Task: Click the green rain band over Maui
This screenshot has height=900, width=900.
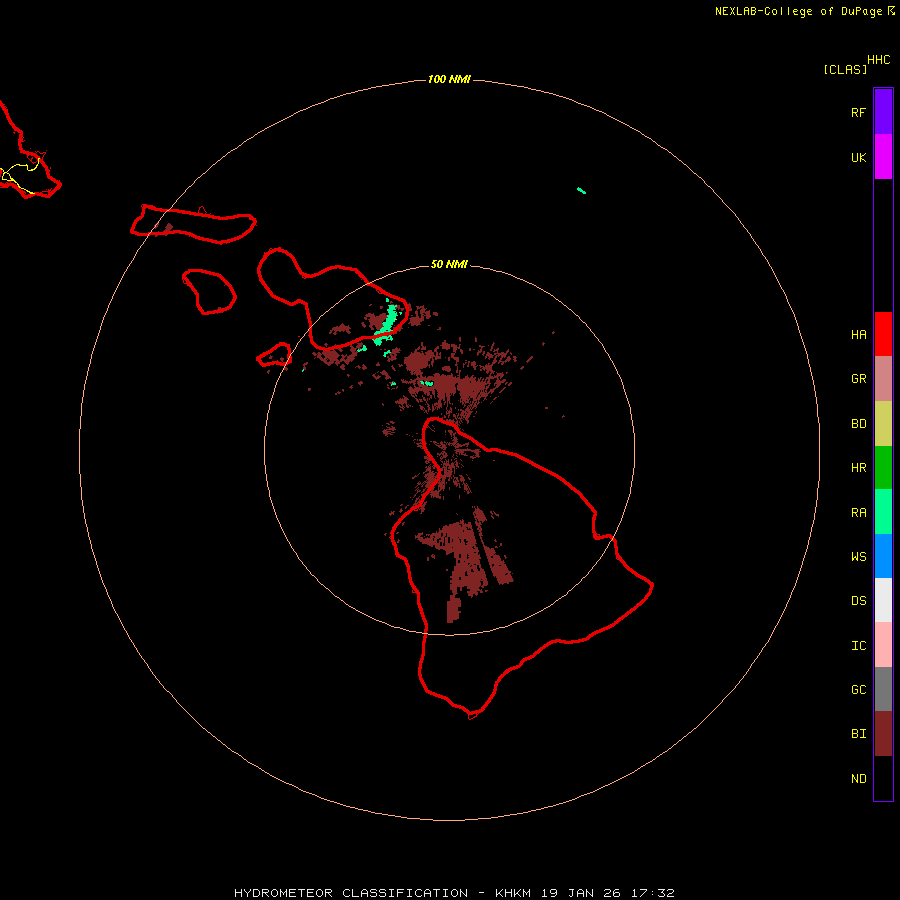Action: [386, 325]
